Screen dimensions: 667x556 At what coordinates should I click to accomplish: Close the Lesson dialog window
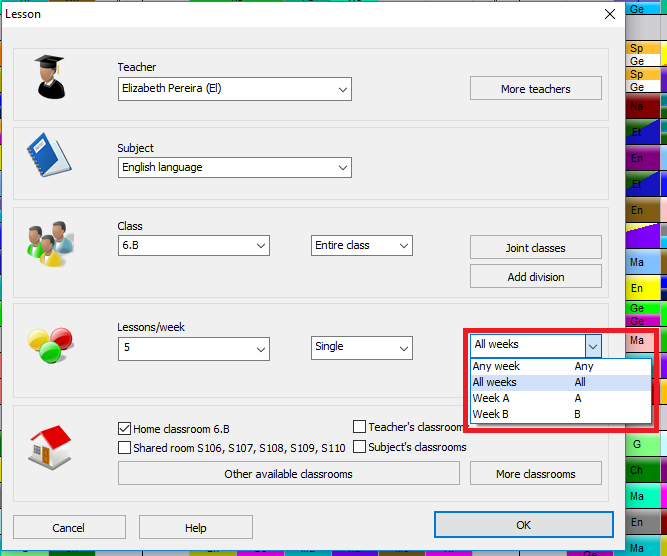point(609,14)
